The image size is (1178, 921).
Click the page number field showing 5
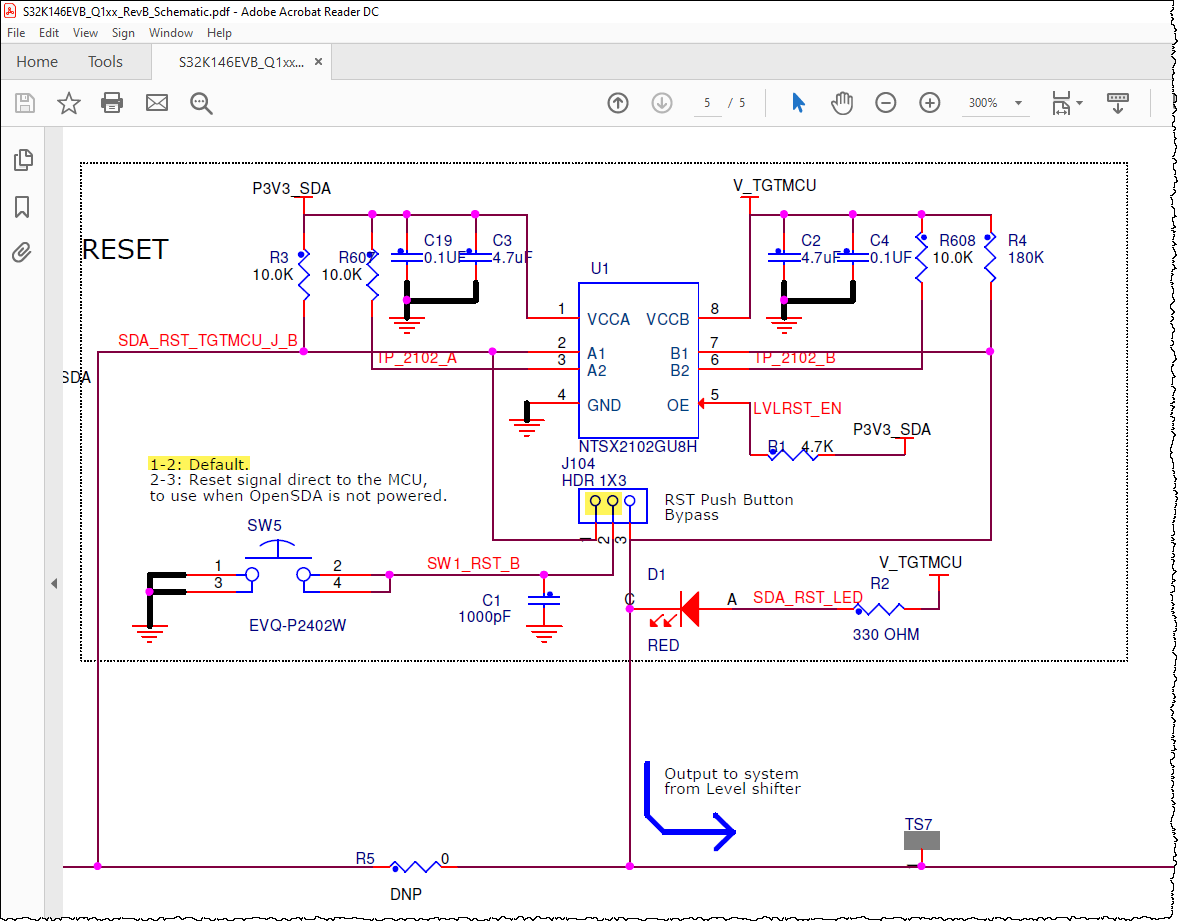tap(706, 102)
